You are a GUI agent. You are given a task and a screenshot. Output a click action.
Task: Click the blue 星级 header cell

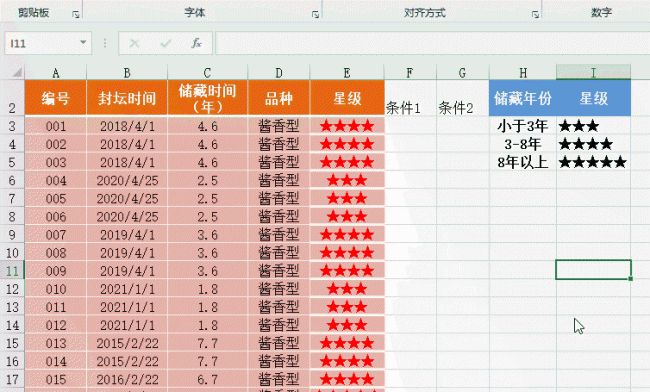[x=593, y=98]
